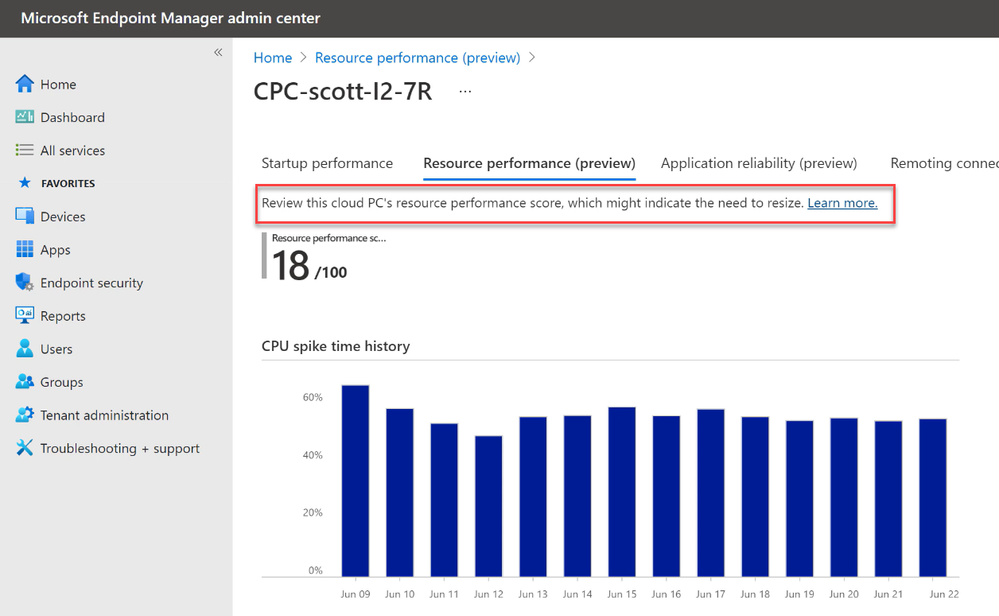This screenshot has height=616, width=999.
Task: Collapse the sidebar with double chevron
Action: [218, 52]
